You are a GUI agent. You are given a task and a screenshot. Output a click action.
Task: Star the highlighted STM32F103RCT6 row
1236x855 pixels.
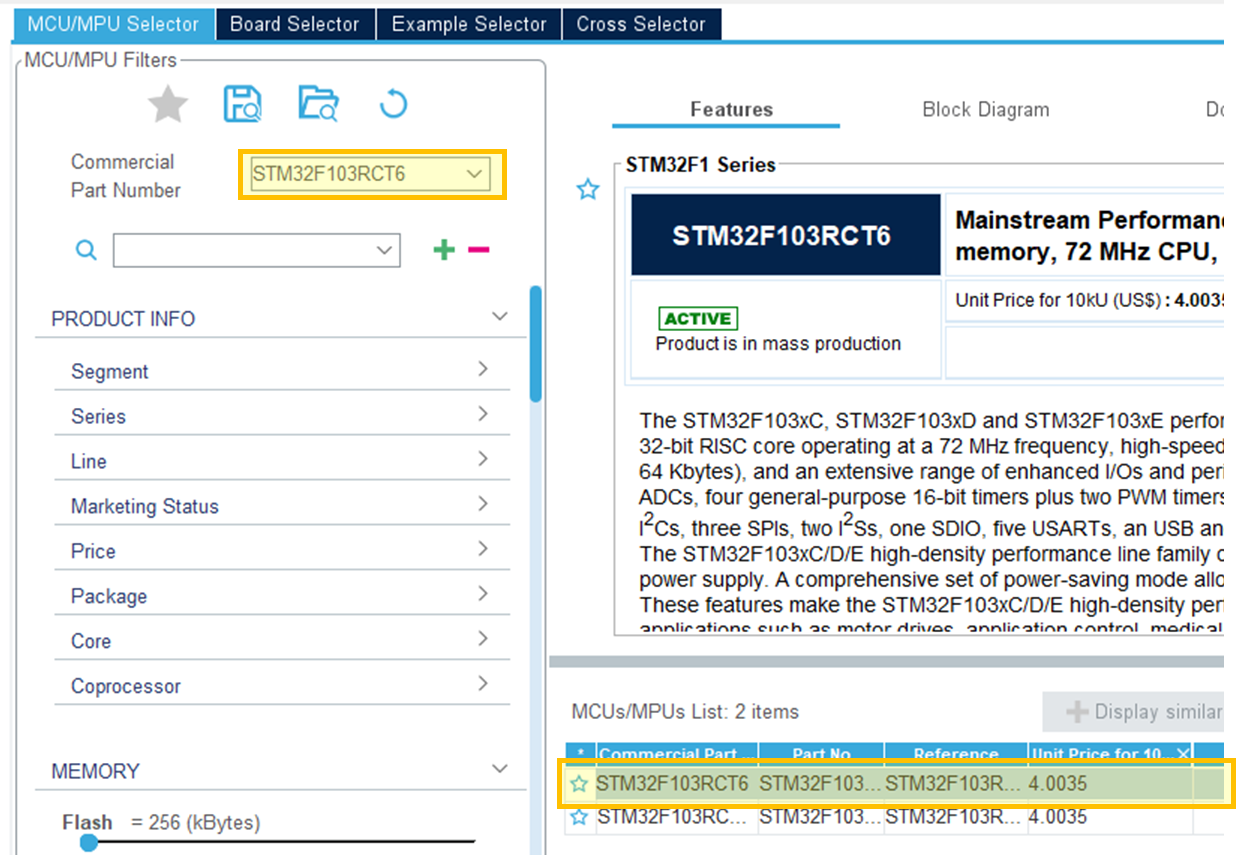click(x=579, y=784)
